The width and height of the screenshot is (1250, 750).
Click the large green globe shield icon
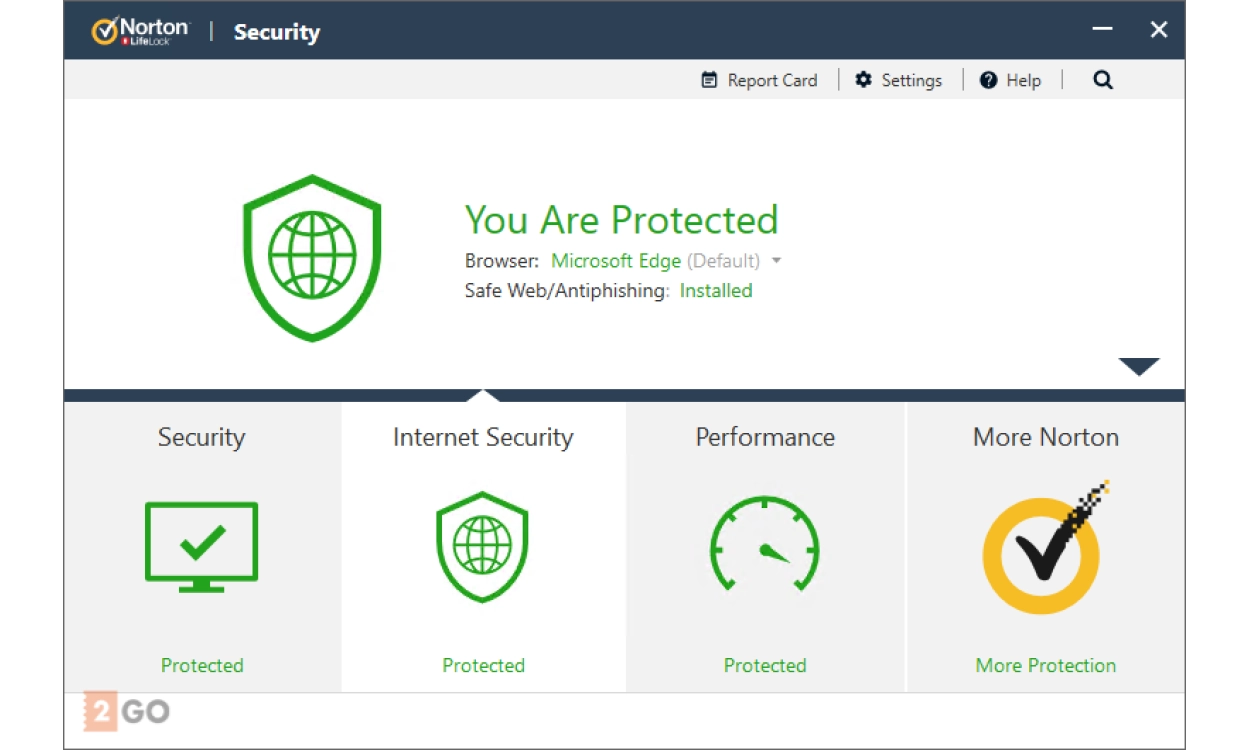(312, 257)
